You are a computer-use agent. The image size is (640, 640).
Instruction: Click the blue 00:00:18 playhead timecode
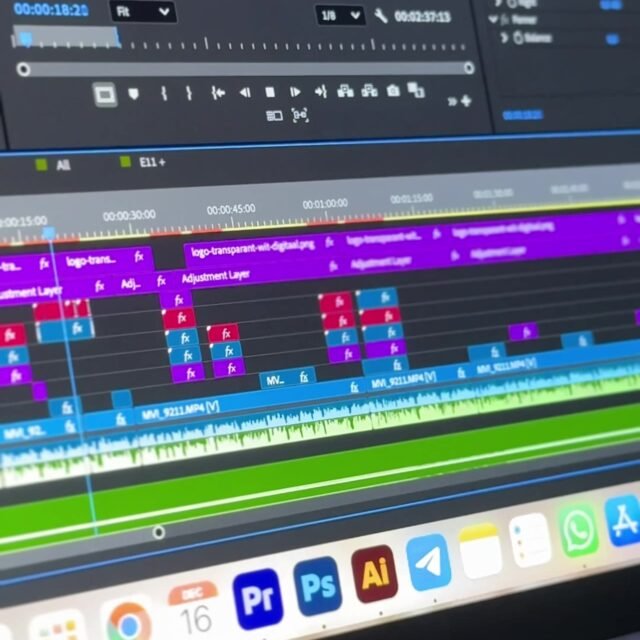(x=51, y=9)
